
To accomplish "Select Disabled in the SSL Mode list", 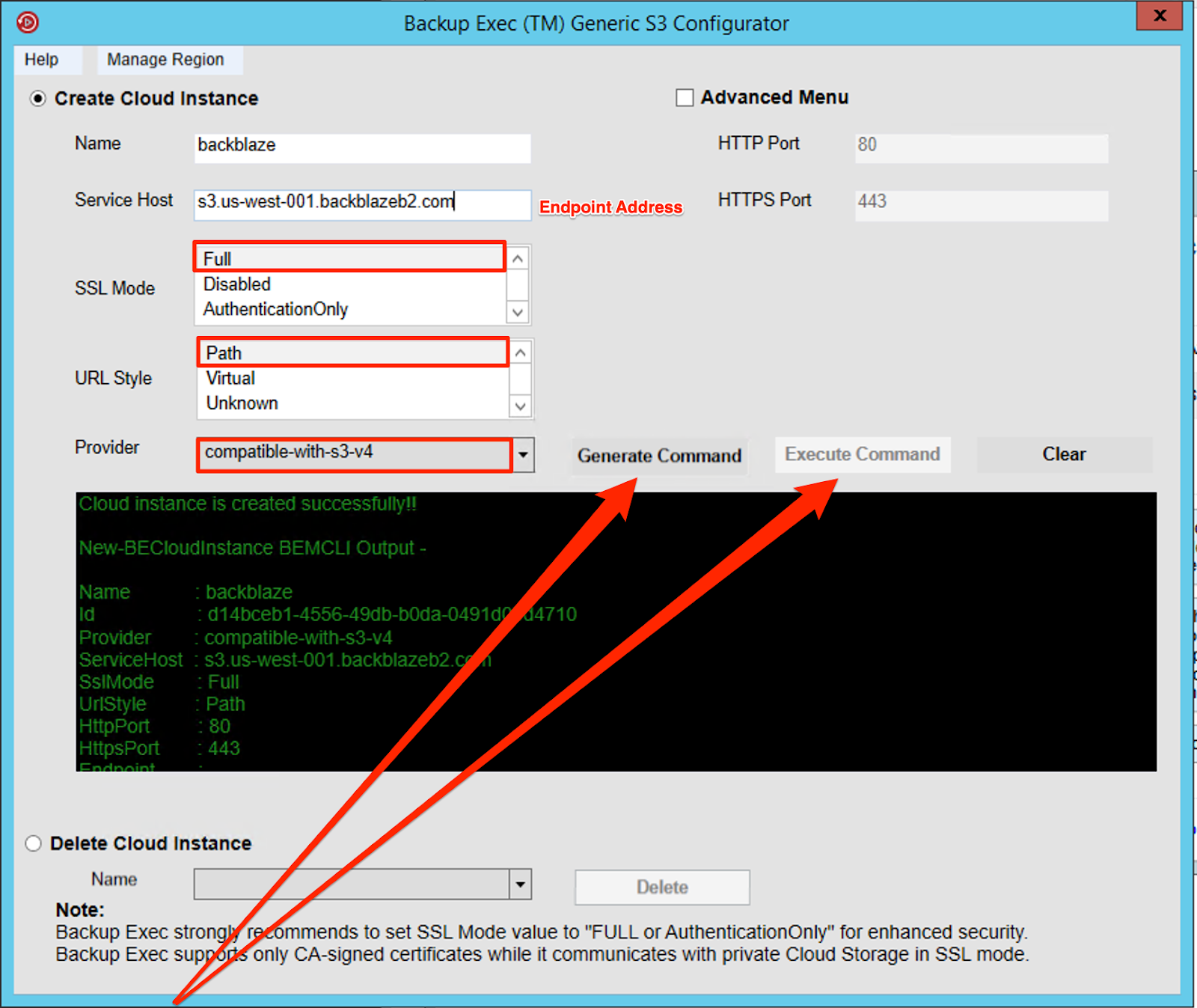I will 350,284.
